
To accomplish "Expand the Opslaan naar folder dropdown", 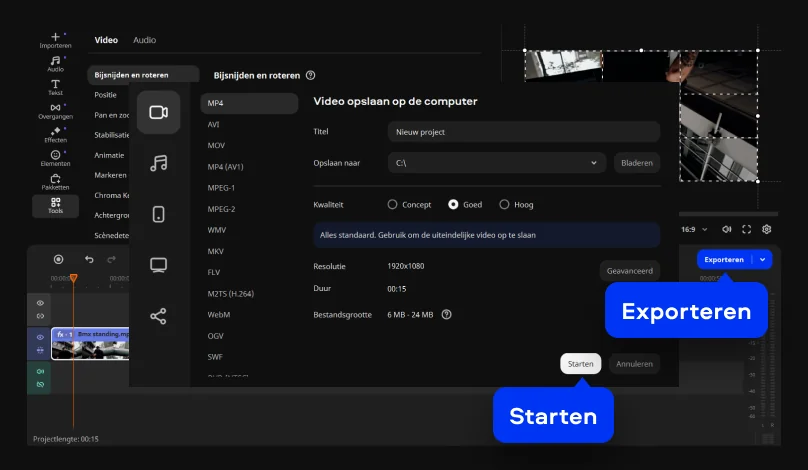I will click(593, 162).
